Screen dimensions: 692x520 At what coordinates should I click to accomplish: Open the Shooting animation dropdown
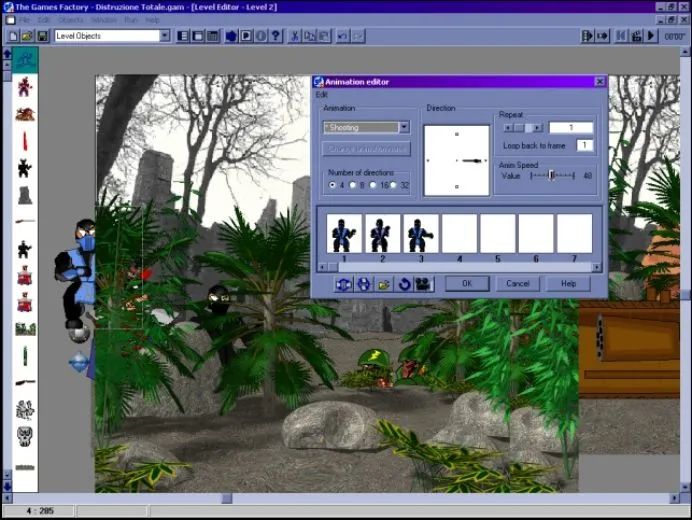click(404, 128)
